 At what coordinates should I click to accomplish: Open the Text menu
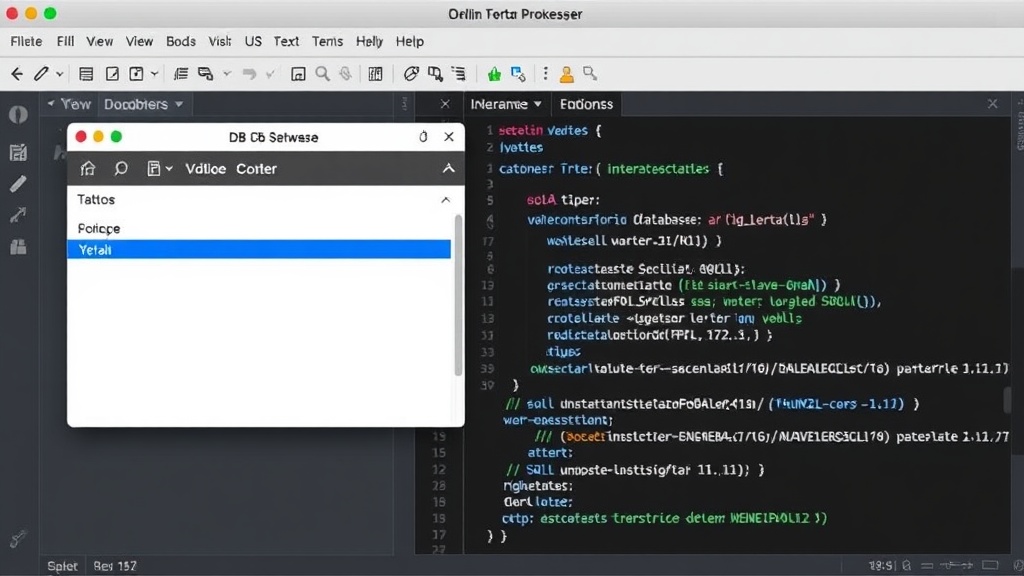click(286, 41)
